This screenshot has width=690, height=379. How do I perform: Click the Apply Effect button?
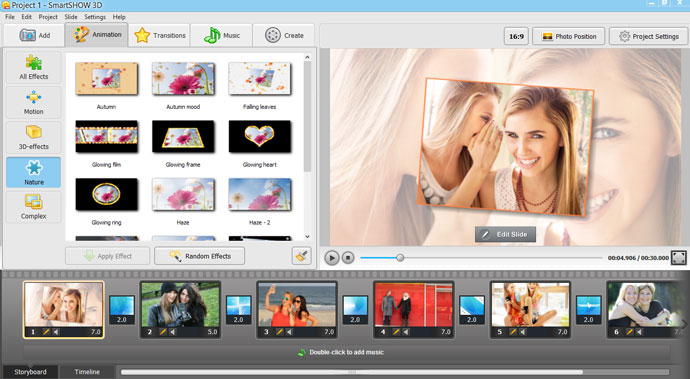point(108,256)
